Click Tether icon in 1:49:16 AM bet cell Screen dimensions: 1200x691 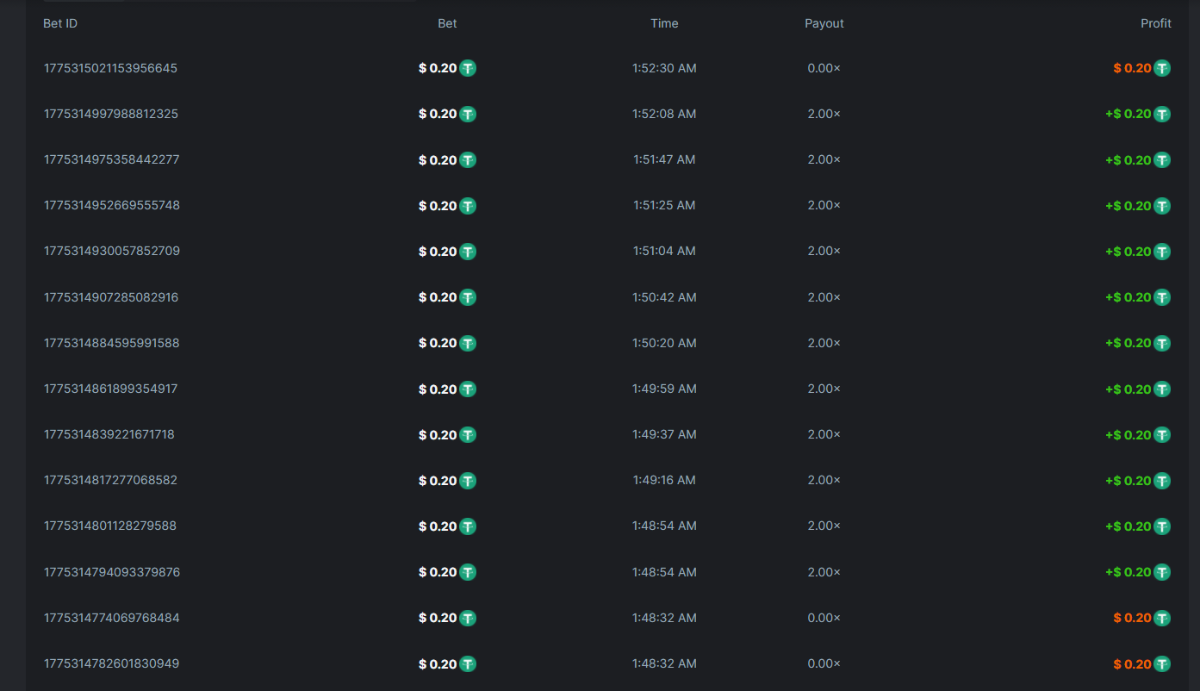point(468,480)
